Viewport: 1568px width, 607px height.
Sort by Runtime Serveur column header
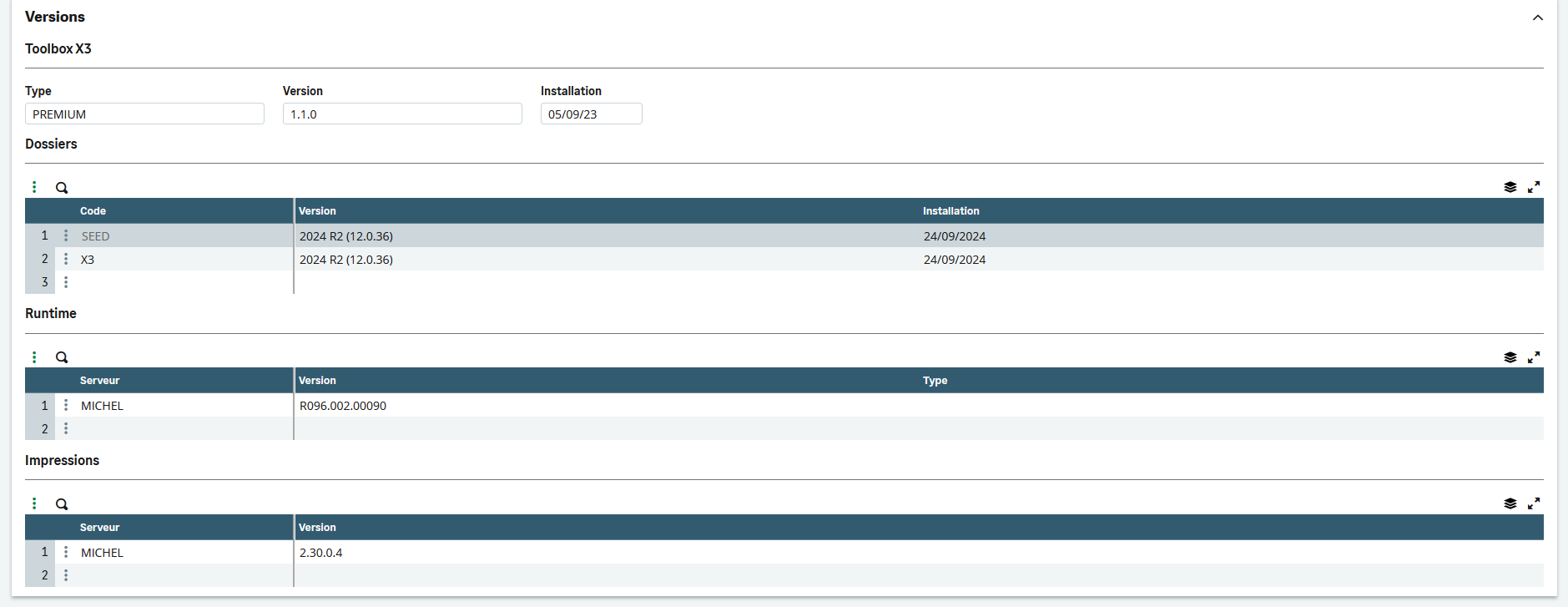tap(99, 381)
